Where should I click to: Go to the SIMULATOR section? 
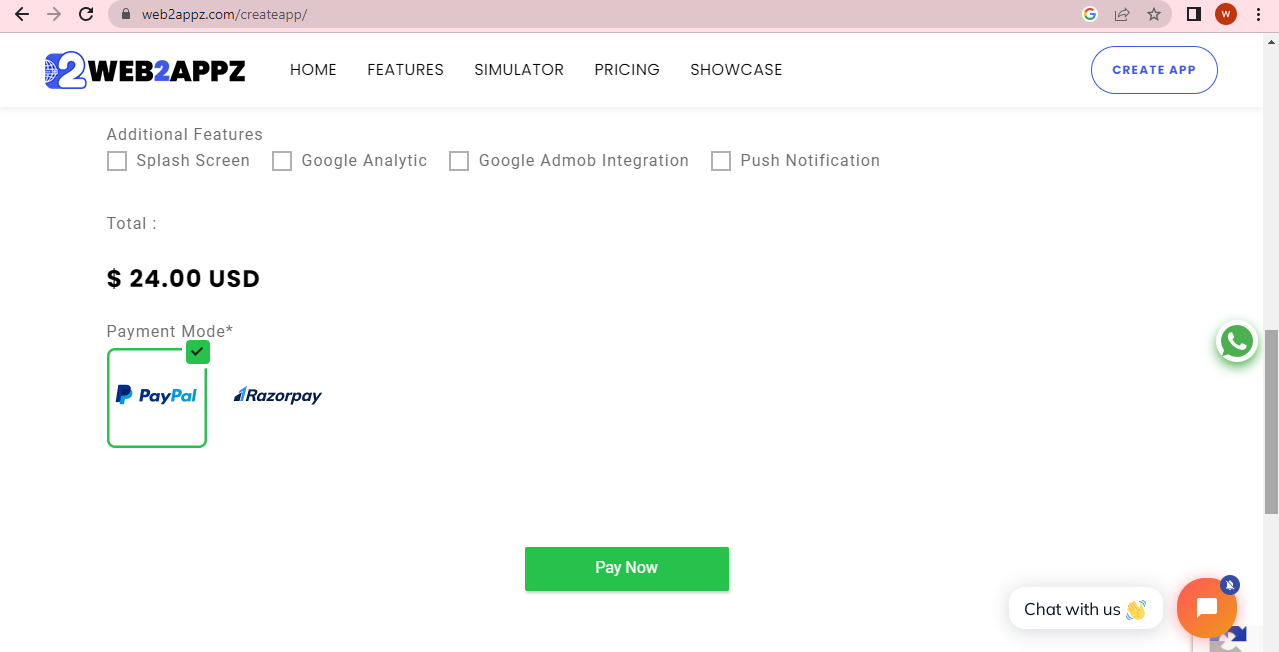tap(519, 69)
